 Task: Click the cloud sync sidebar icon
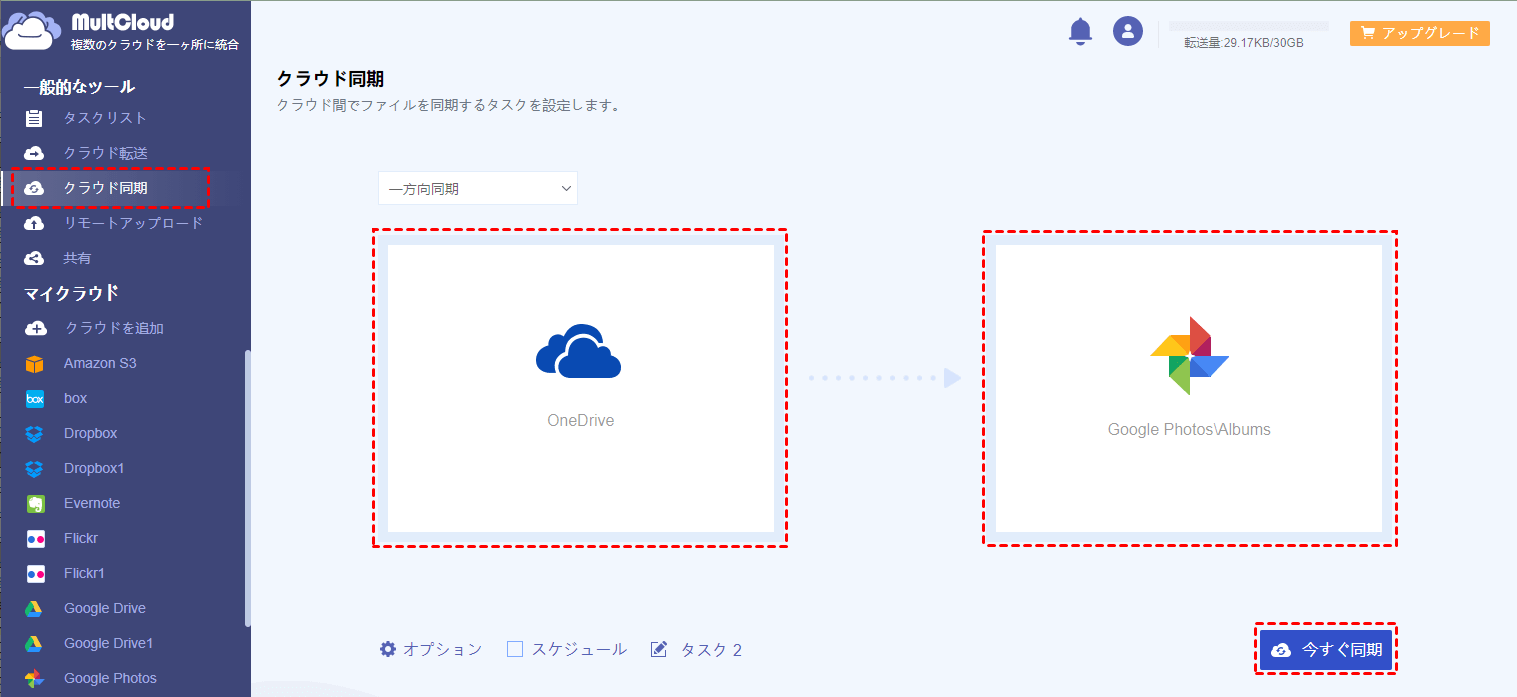34,188
